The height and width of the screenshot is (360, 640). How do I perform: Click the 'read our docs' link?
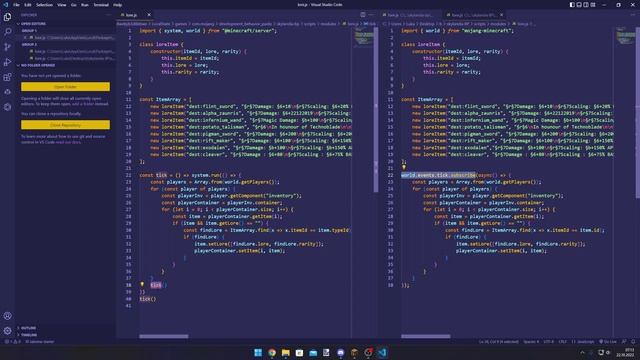(68, 142)
